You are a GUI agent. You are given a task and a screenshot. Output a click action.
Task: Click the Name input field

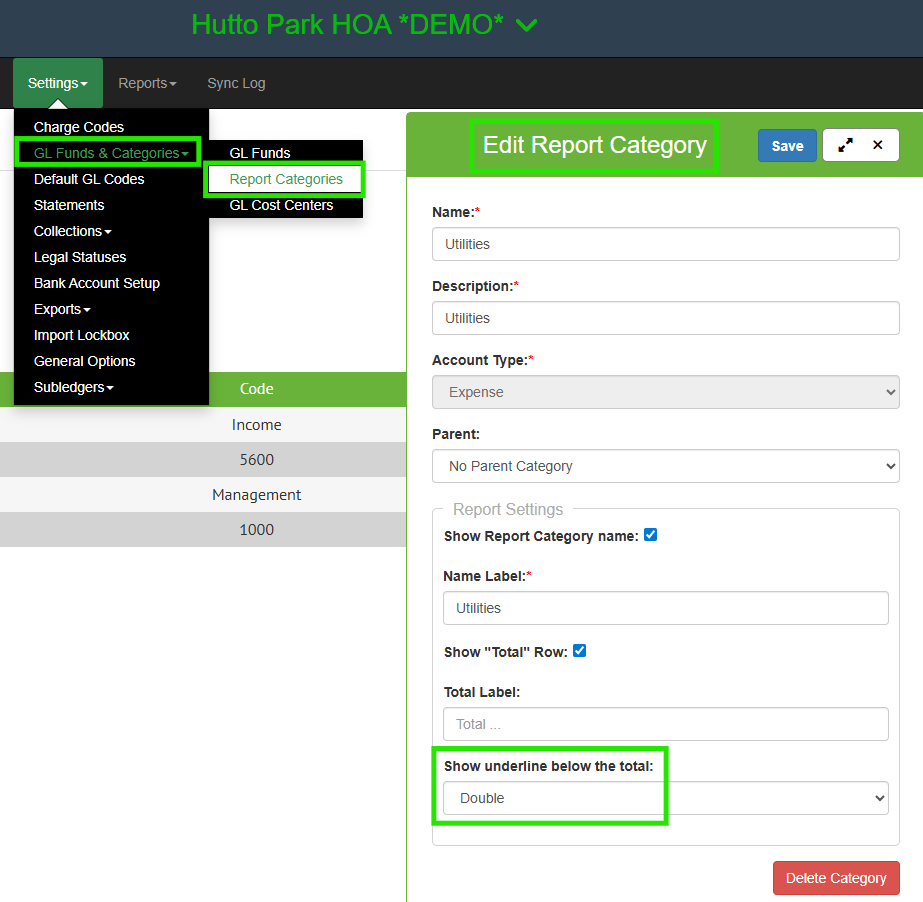[x=665, y=244]
